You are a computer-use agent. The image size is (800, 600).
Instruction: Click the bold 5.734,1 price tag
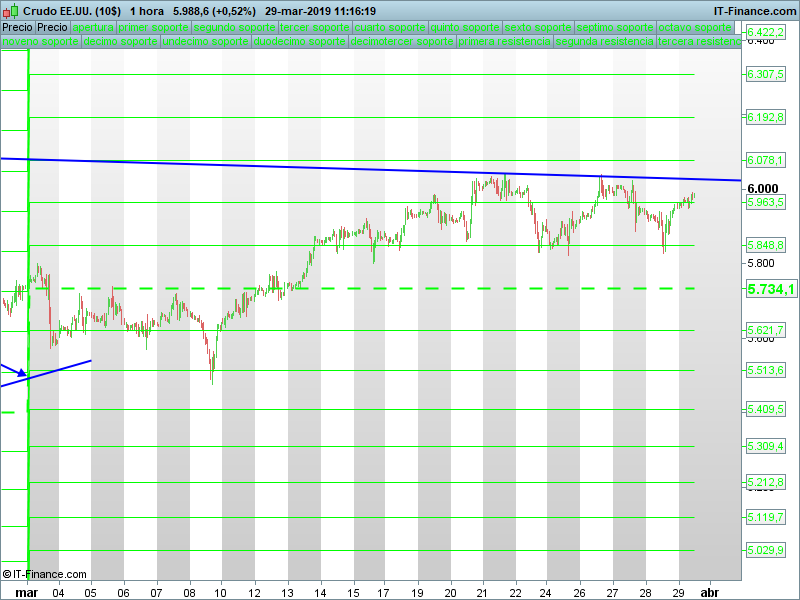coord(770,289)
